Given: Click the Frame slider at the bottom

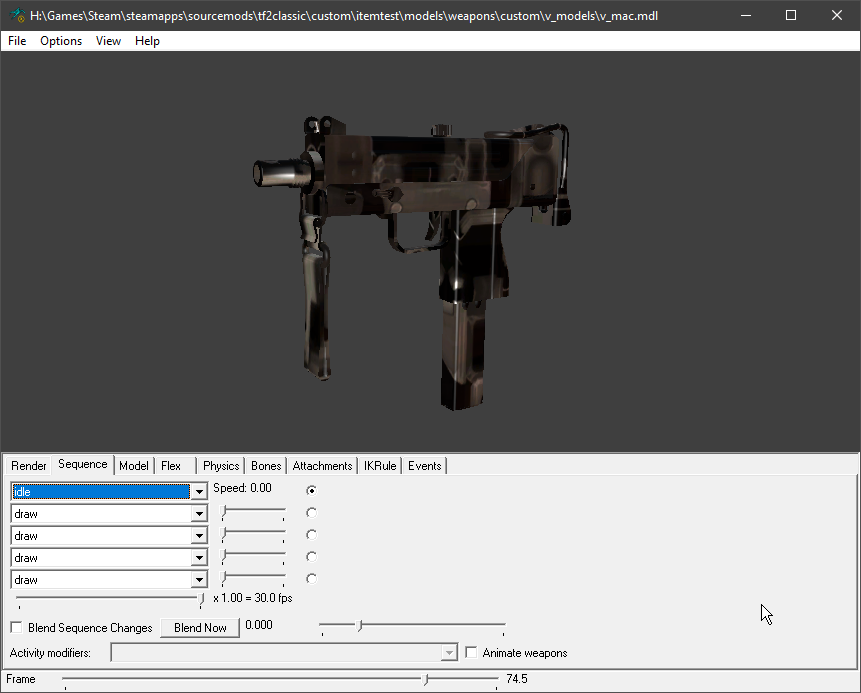Looking at the screenshot, I should click(x=281, y=681).
